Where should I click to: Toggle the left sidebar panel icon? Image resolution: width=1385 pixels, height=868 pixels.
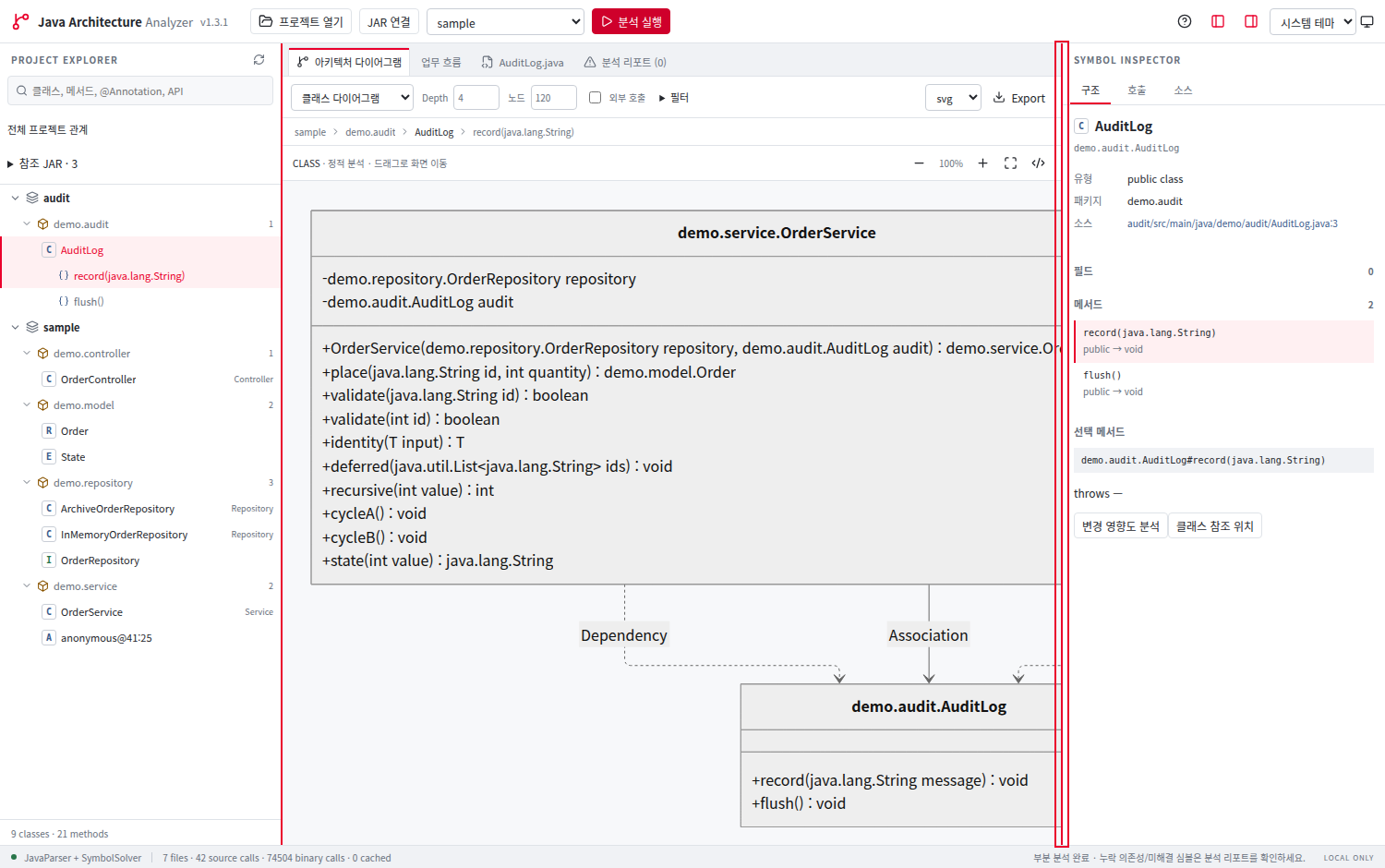click(x=1218, y=21)
